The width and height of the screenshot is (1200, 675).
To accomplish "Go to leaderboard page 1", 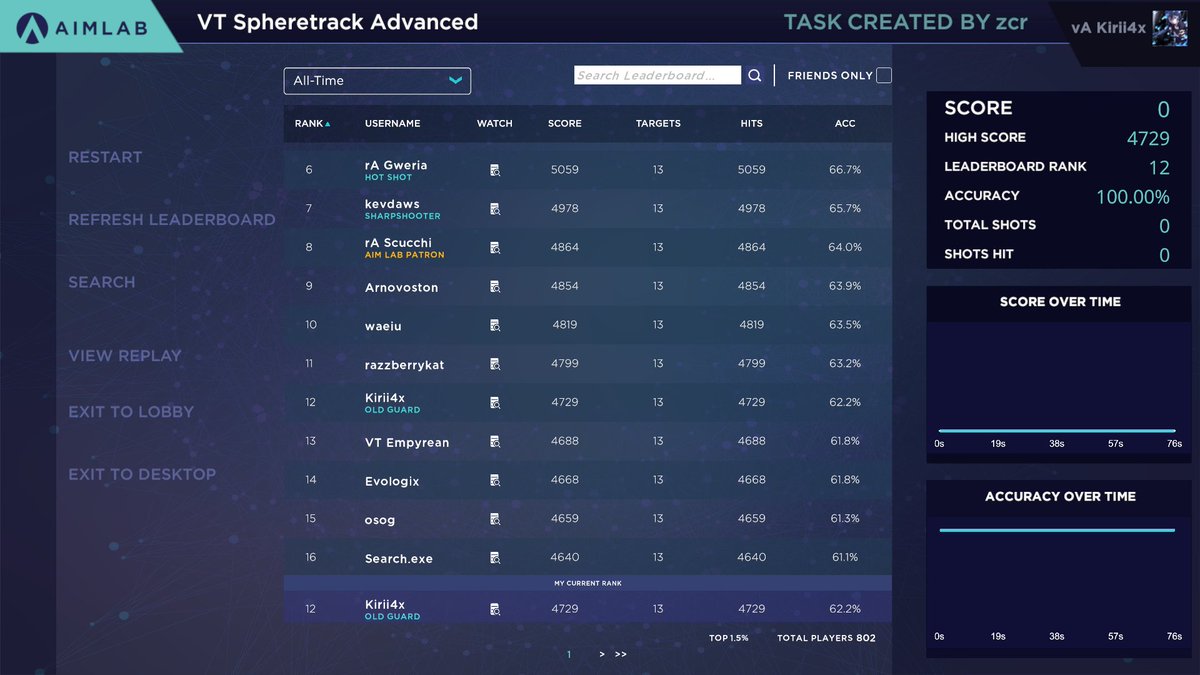I will (x=569, y=655).
